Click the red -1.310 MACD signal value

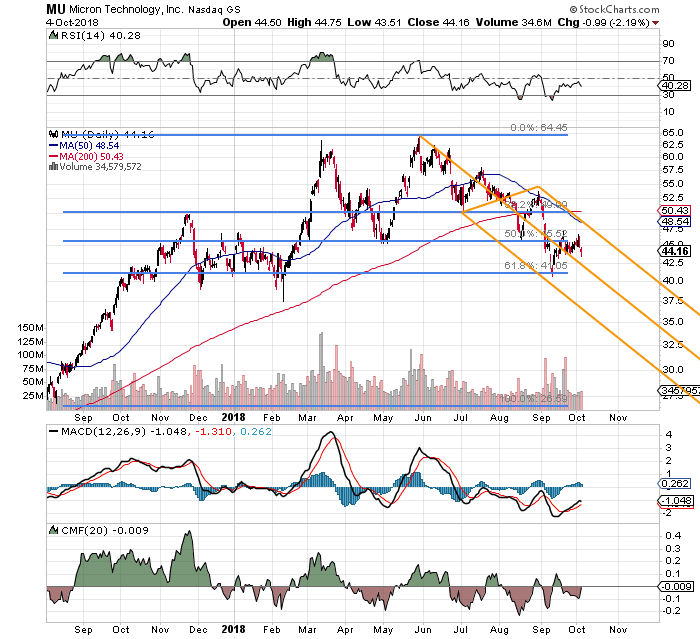pyautogui.click(x=211, y=432)
